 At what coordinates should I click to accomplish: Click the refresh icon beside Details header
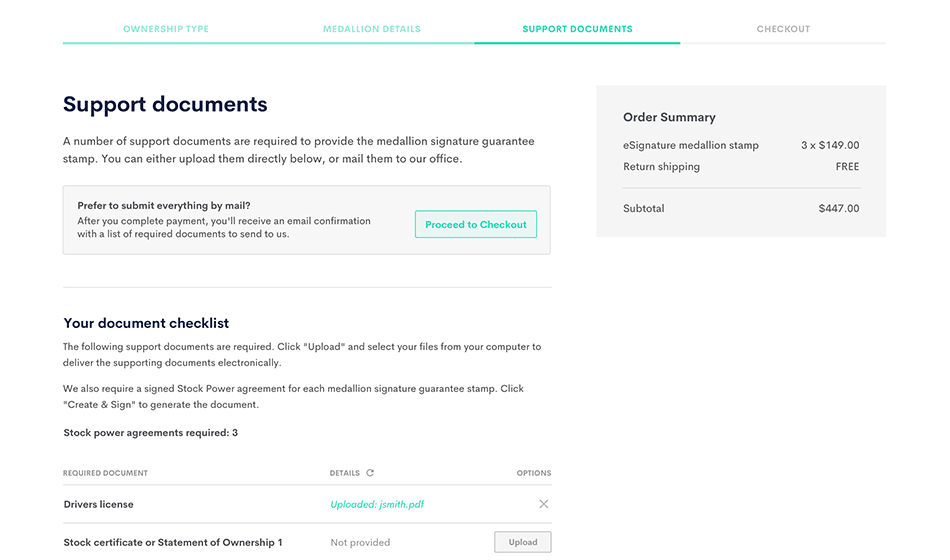[370, 473]
